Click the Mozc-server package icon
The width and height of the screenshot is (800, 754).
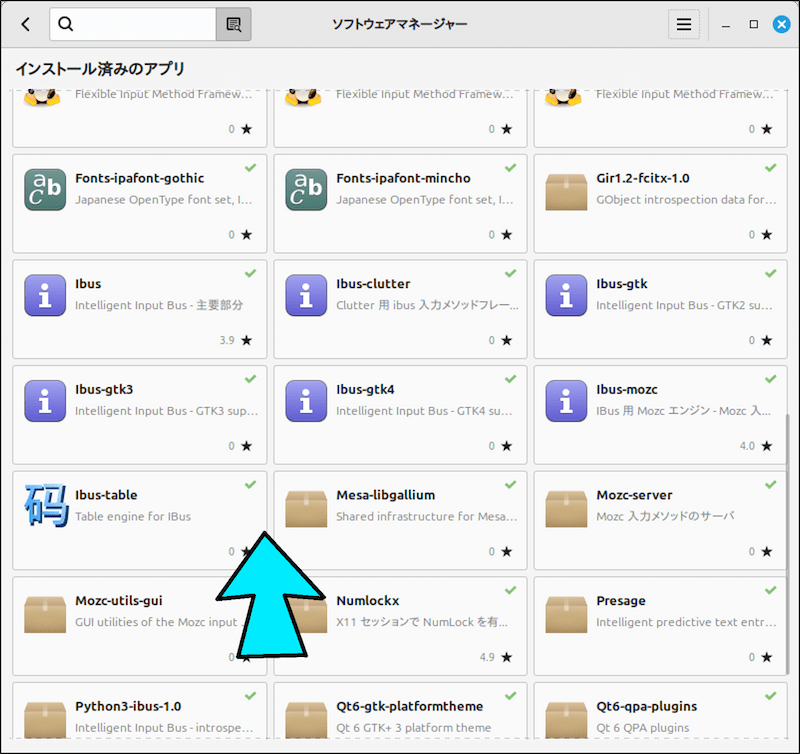point(566,508)
